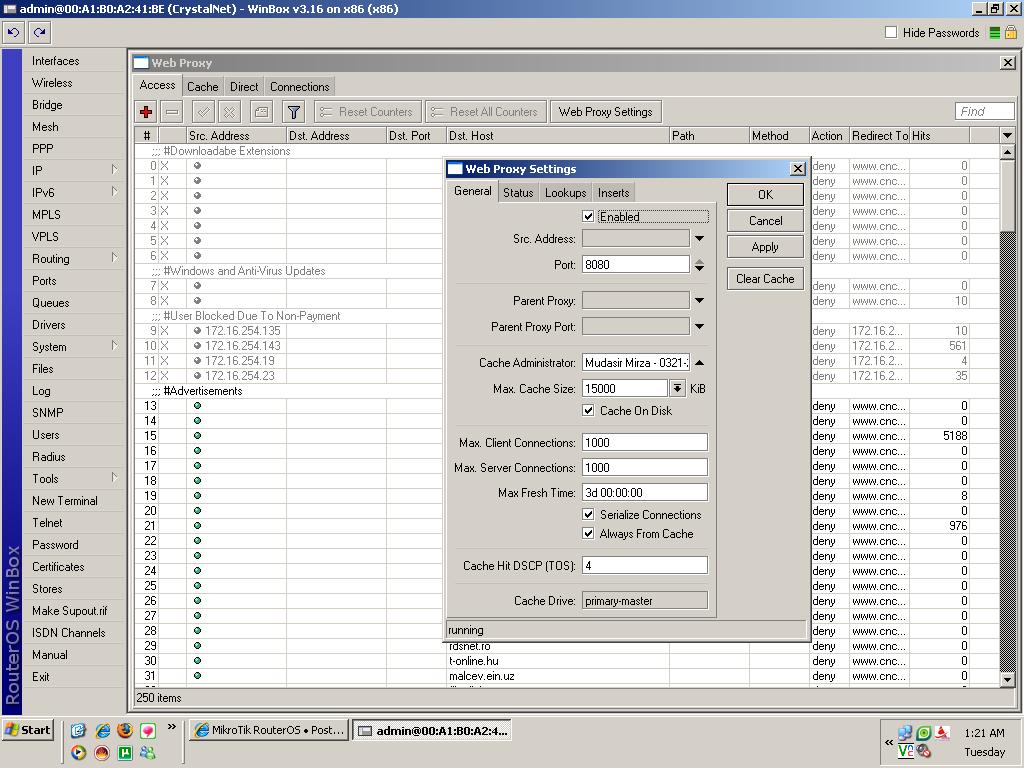Expand the Parent Proxy field arrow
Image resolution: width=1024 pixels, height=768 pixels.
click(x=699, y=301)
